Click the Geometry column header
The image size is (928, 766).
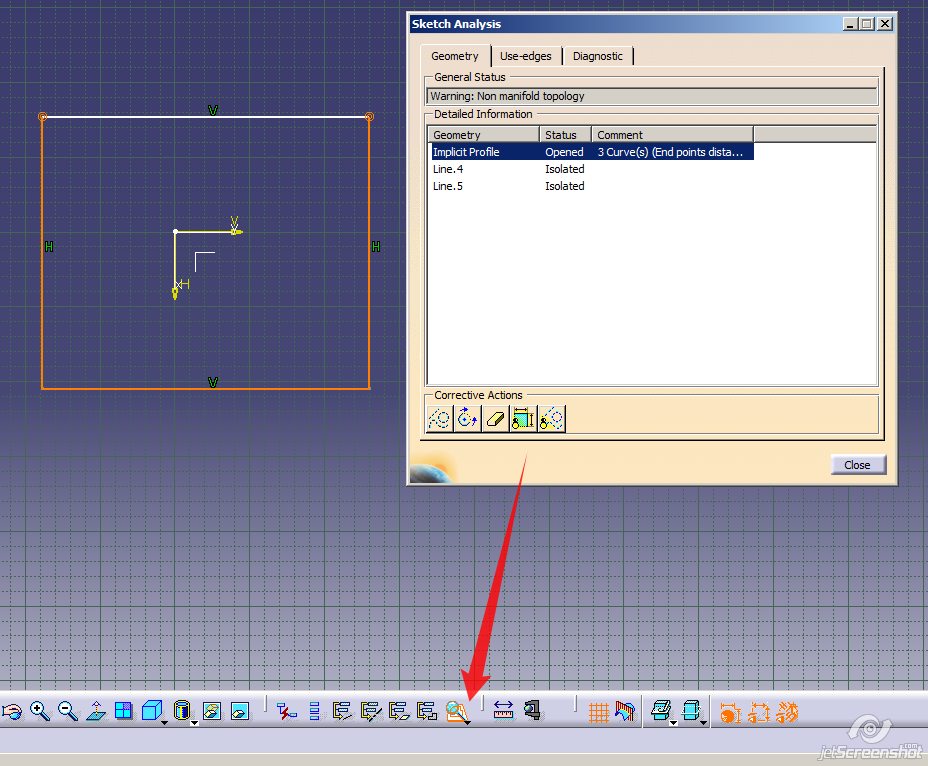(484, 134)
